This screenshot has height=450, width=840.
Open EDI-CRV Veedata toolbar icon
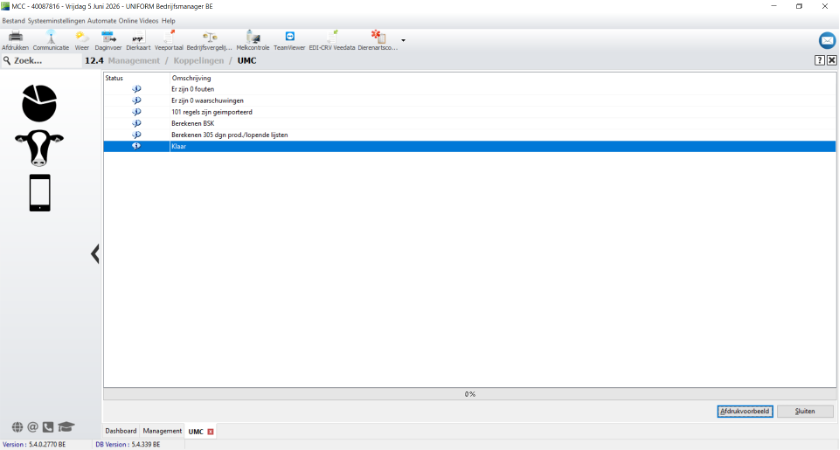[332, 37]
